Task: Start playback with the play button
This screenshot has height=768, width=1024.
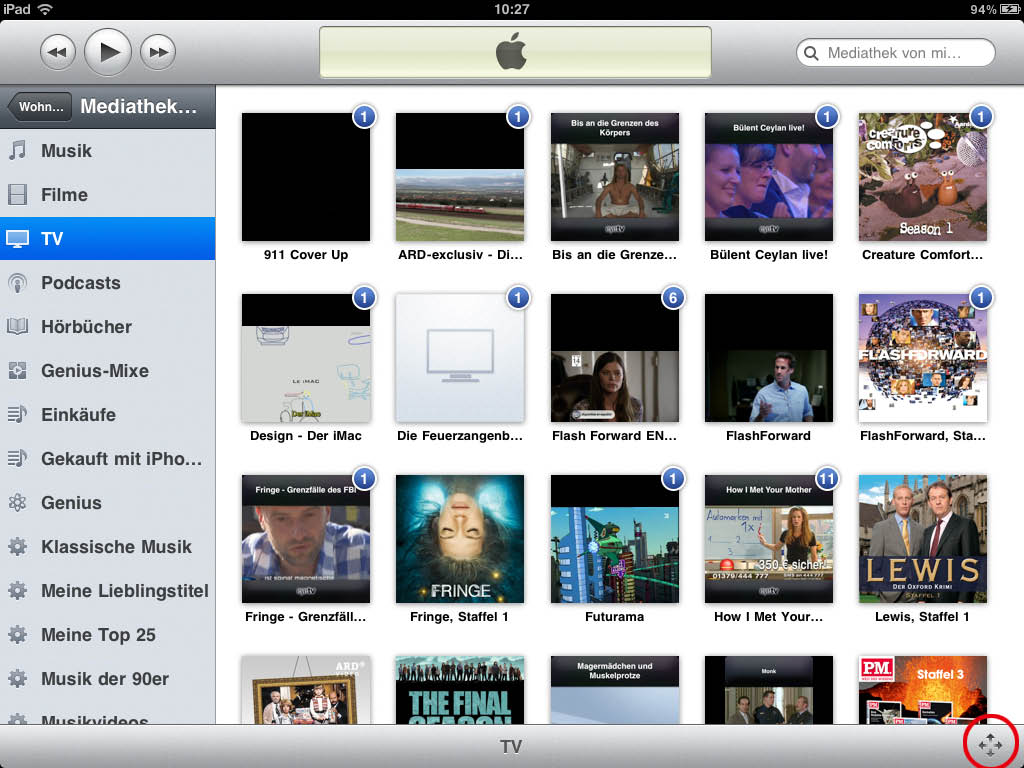Action: pyautogui.click(x=108, y=52)
